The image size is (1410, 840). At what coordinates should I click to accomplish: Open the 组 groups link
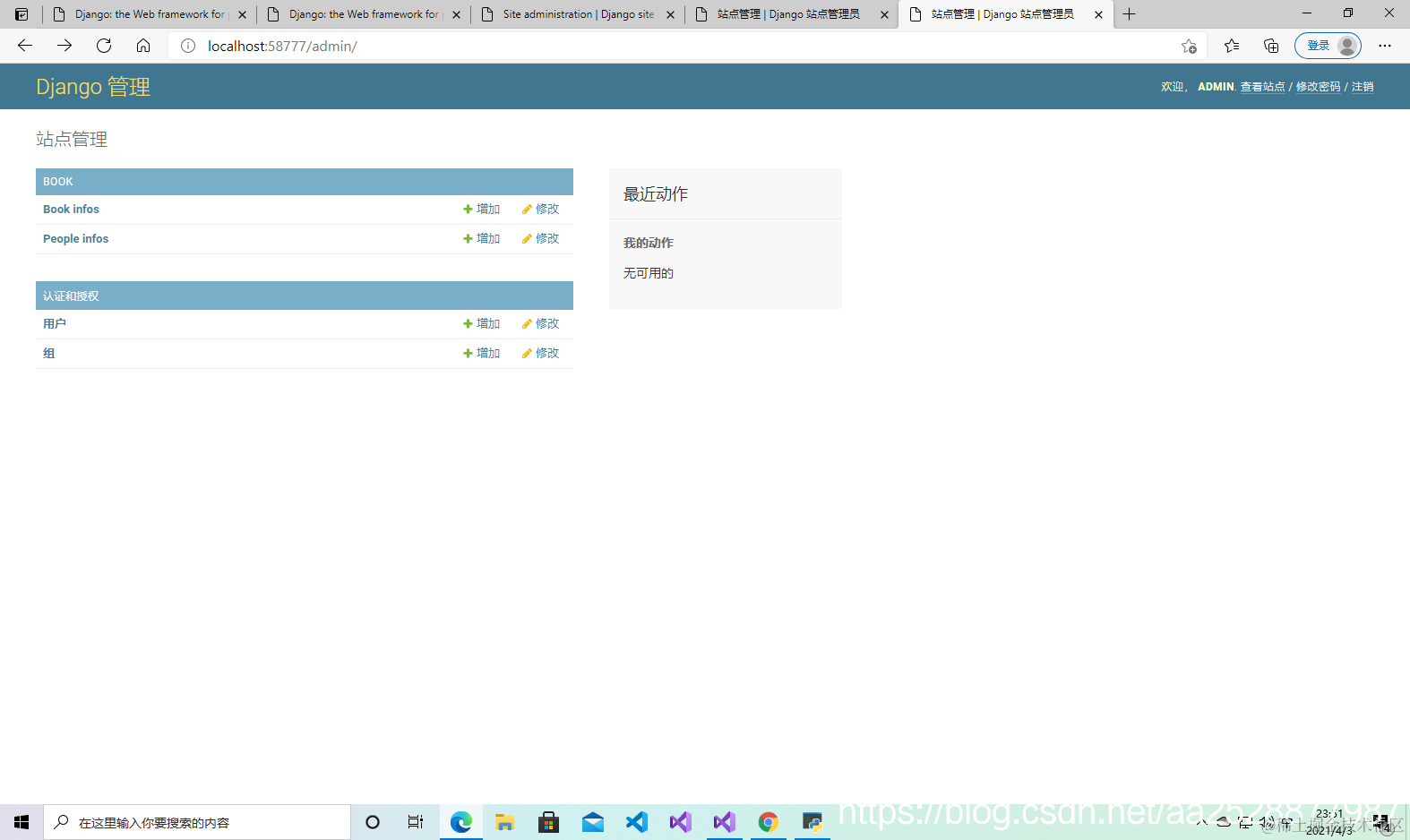tap(48, 354)
